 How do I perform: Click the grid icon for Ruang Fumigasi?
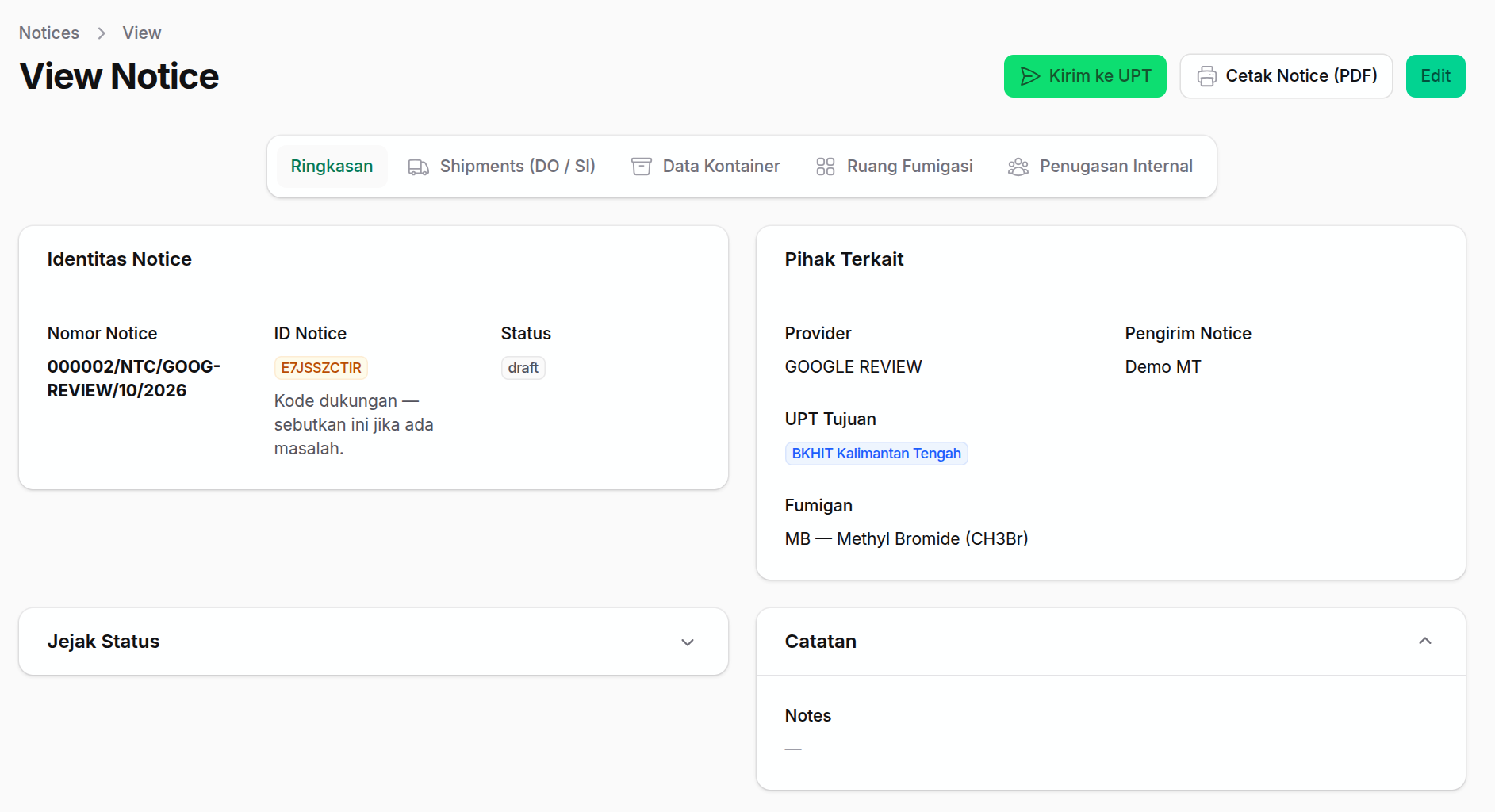point(825,167)
